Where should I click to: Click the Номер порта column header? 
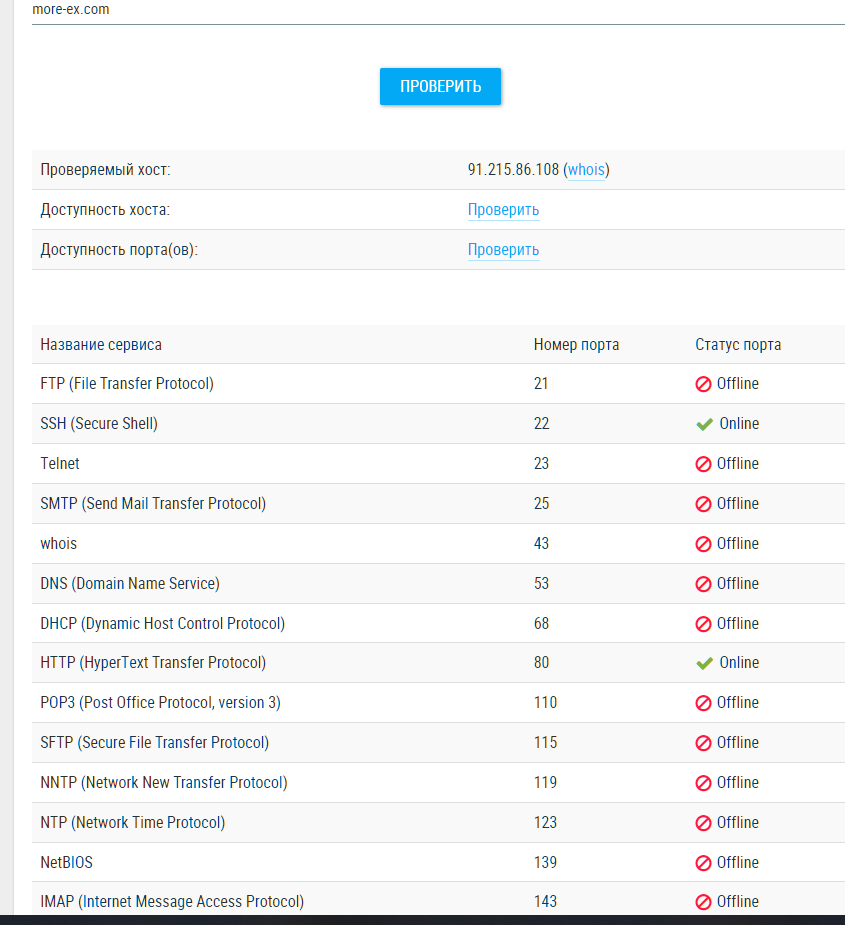click(576, 345)
